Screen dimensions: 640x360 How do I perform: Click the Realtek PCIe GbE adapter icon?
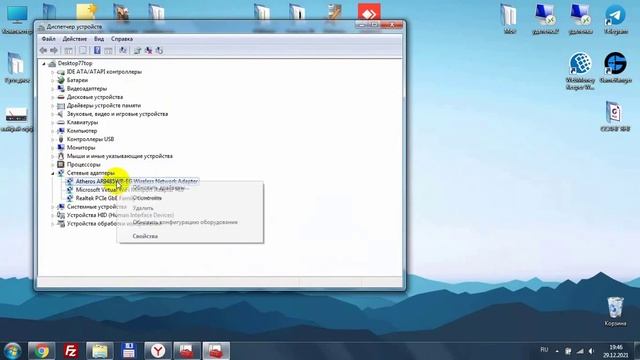point(70,198)
